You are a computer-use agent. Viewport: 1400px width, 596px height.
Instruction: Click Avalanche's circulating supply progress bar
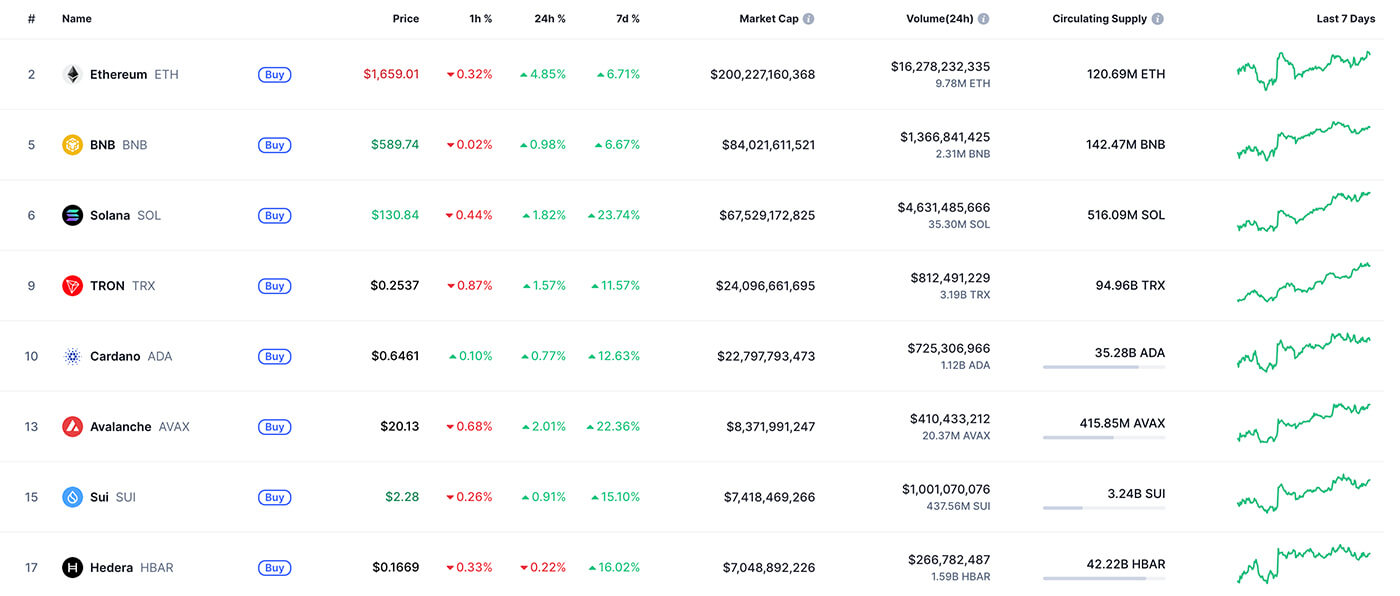point(1103,437)
